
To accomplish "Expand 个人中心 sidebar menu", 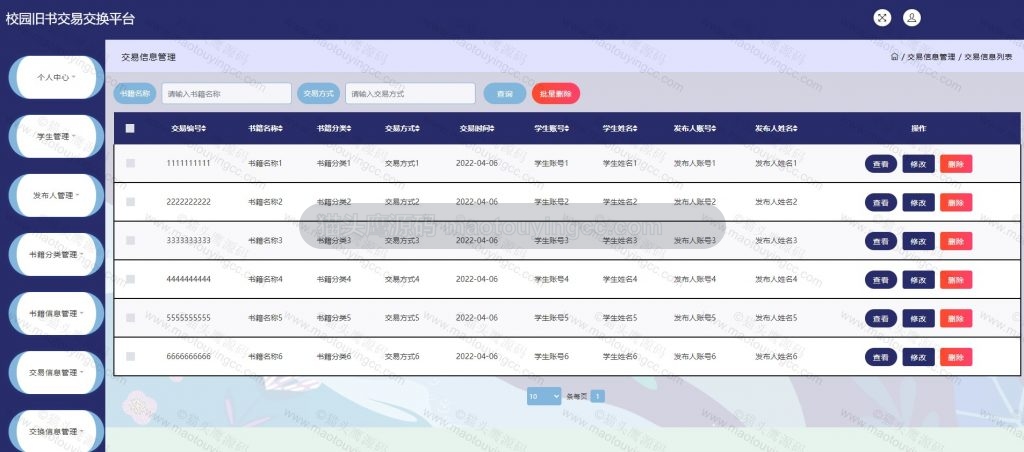I will pos(56,77).
